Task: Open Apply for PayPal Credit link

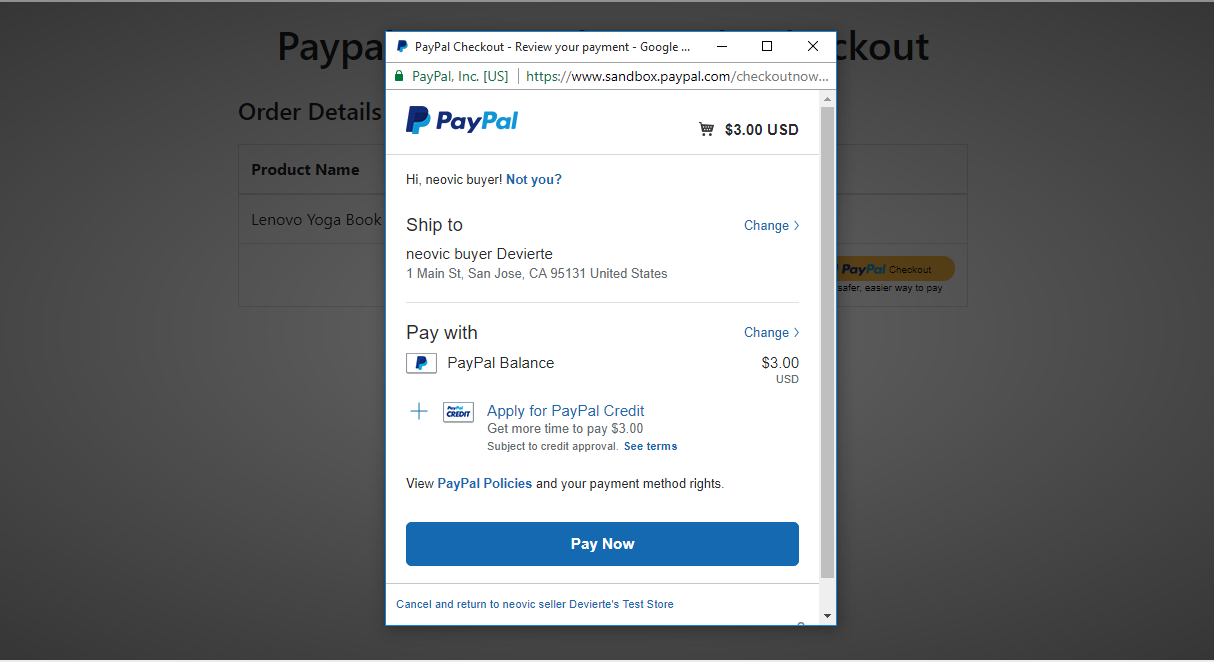Action: pos(565,411)
